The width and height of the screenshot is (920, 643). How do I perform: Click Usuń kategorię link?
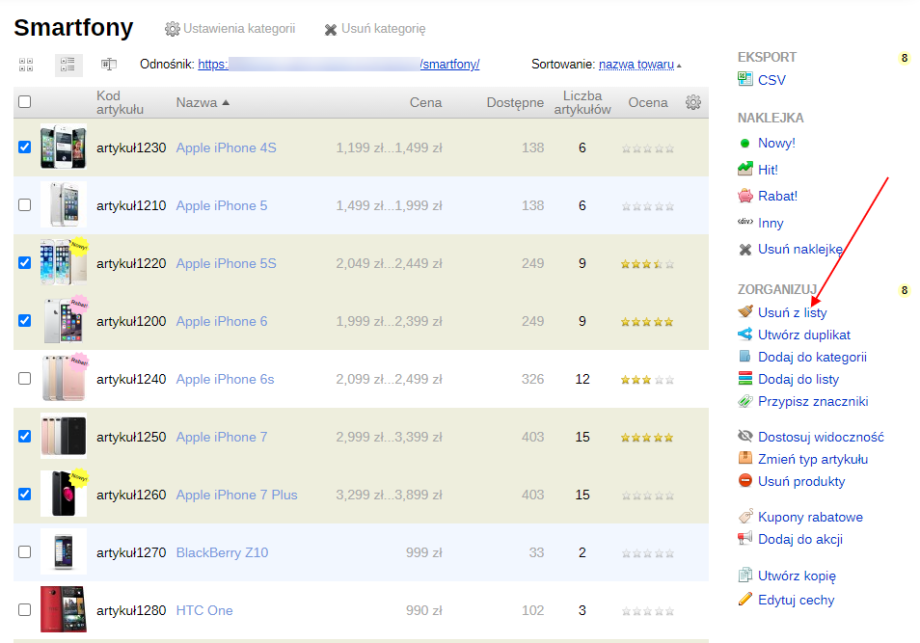pos(383,29)
